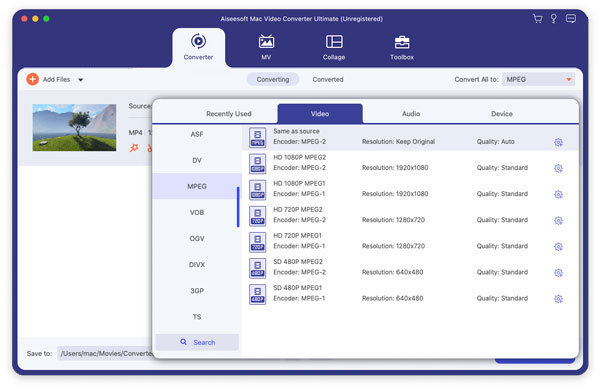The height and width of the screenshot is (389, 600).
Task: Click the search magnifier icon
Action: (184, 342)
